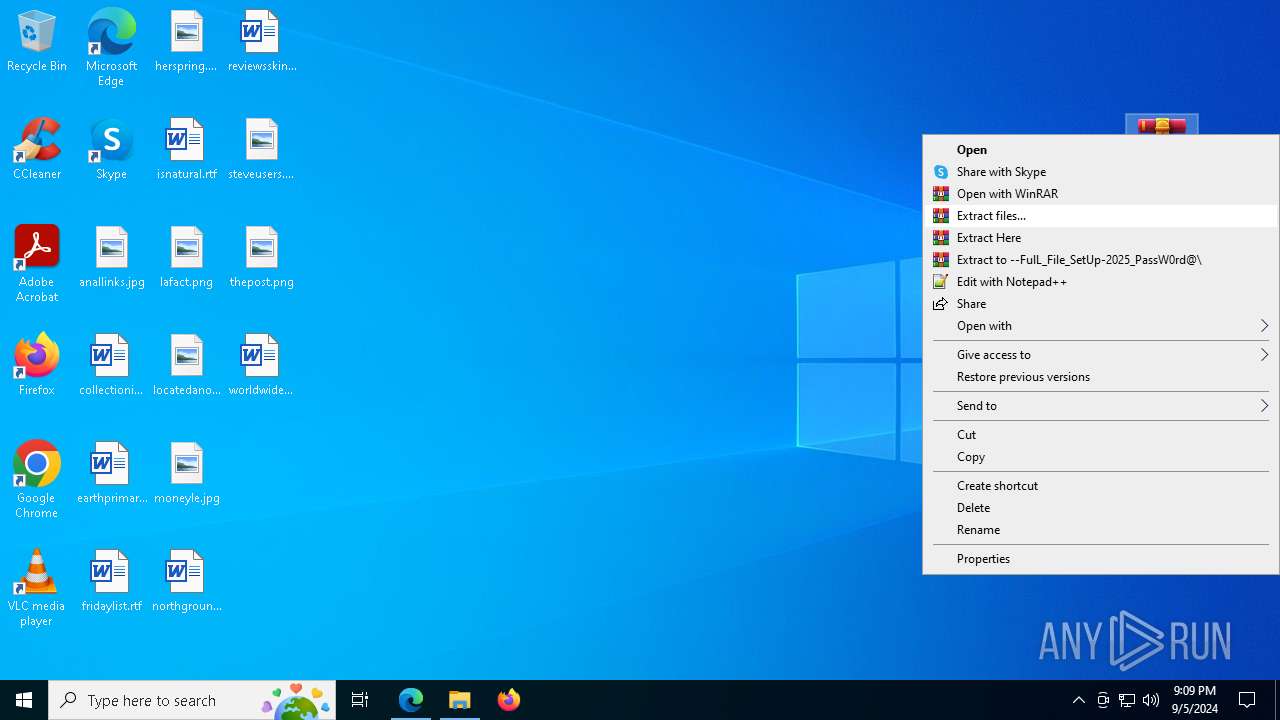This screenshot has width=1280, height=720.
Task: Select the fridaylist.rtf file icon
Action: (x=111, y=582)
